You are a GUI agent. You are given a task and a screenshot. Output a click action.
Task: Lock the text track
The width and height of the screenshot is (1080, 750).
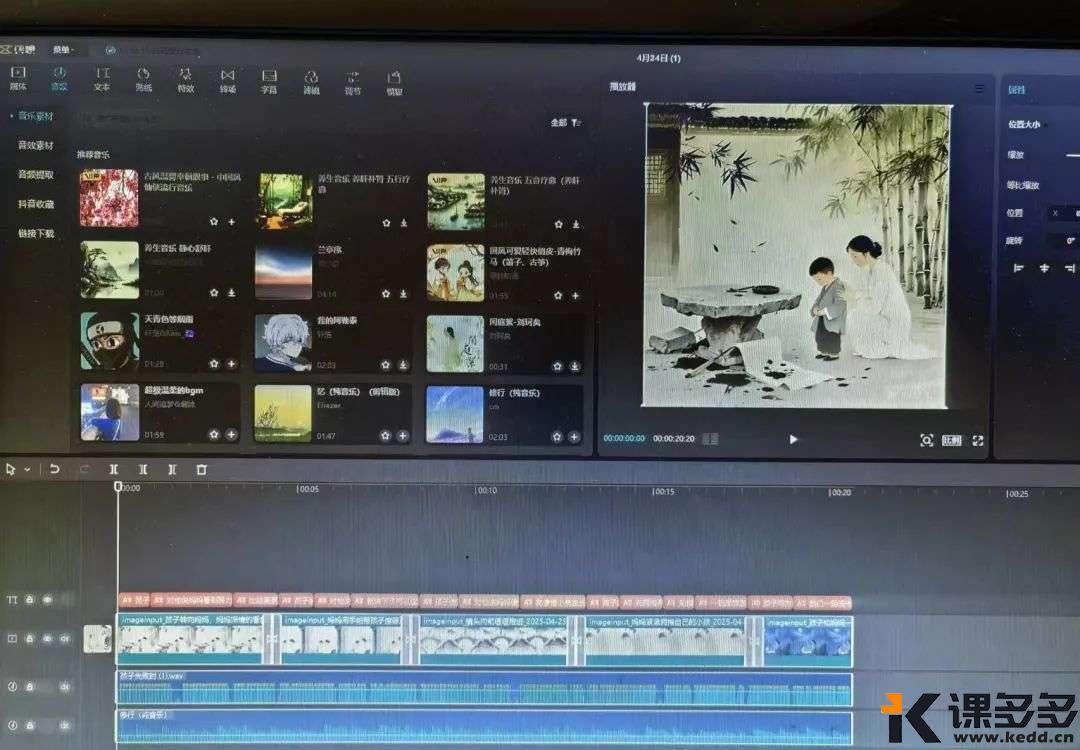pyautogui.click(x=30, y=600)
